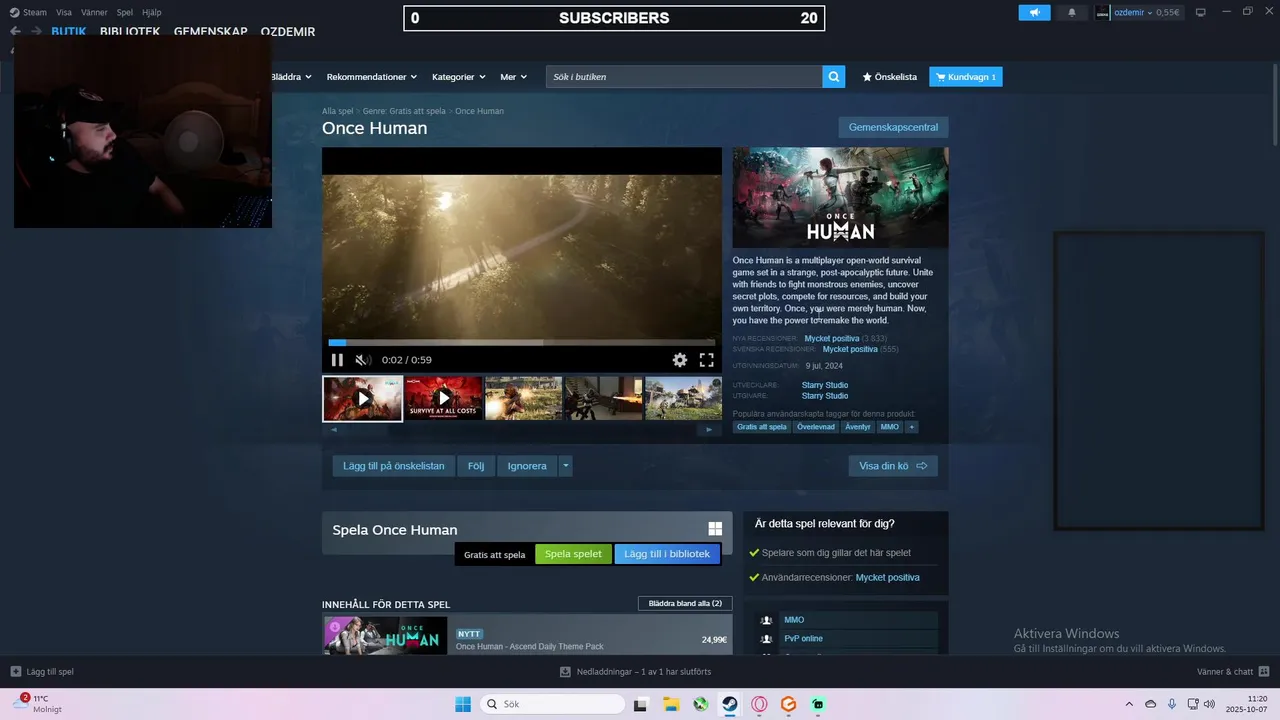Open the dropdown arrow beside Ignorera

(x=566, y=466)
